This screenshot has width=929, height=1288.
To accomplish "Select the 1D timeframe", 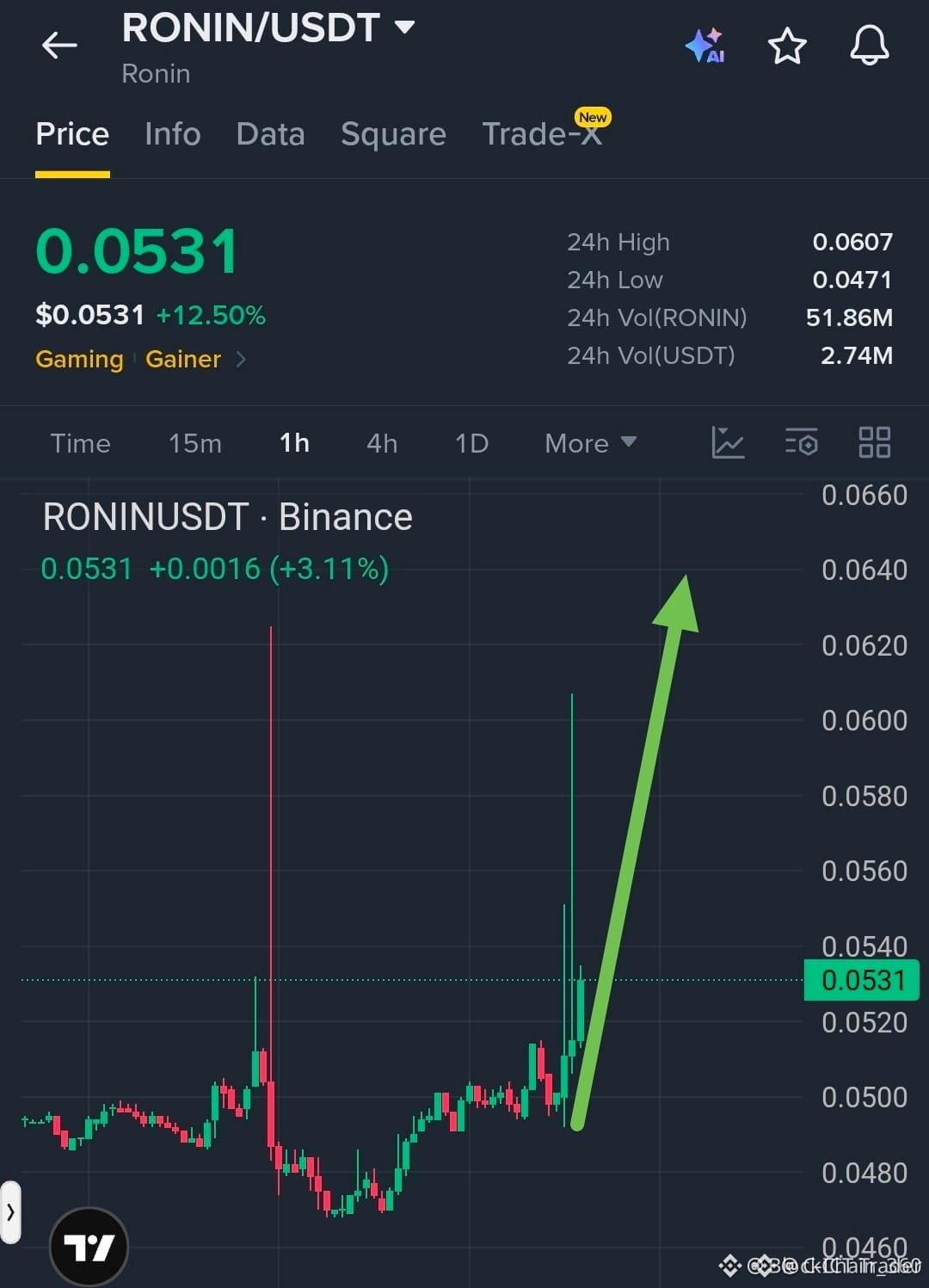I will pos(471,443).
